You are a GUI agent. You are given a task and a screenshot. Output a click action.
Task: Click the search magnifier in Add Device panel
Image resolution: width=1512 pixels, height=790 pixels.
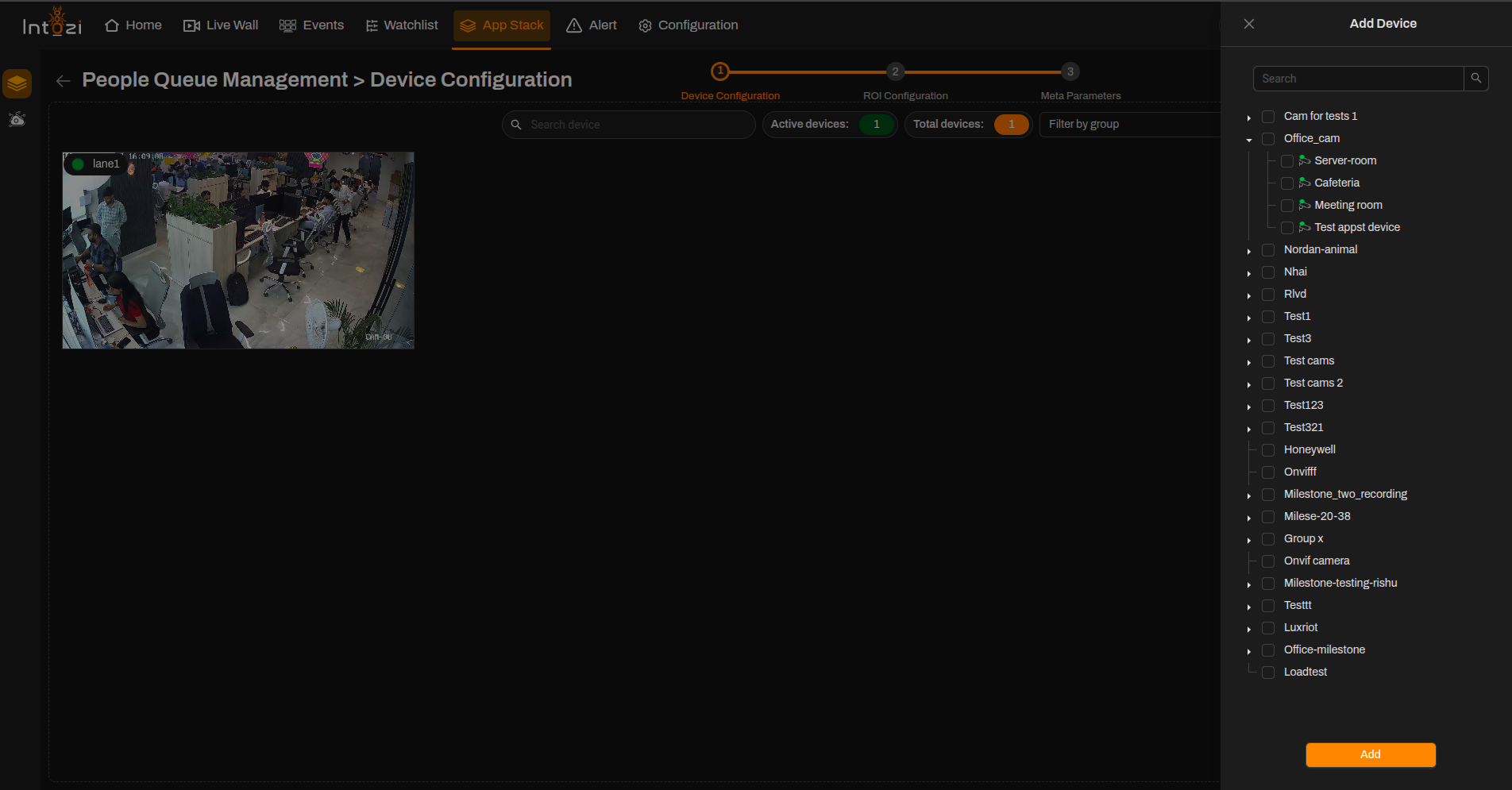click(1476, 79)
